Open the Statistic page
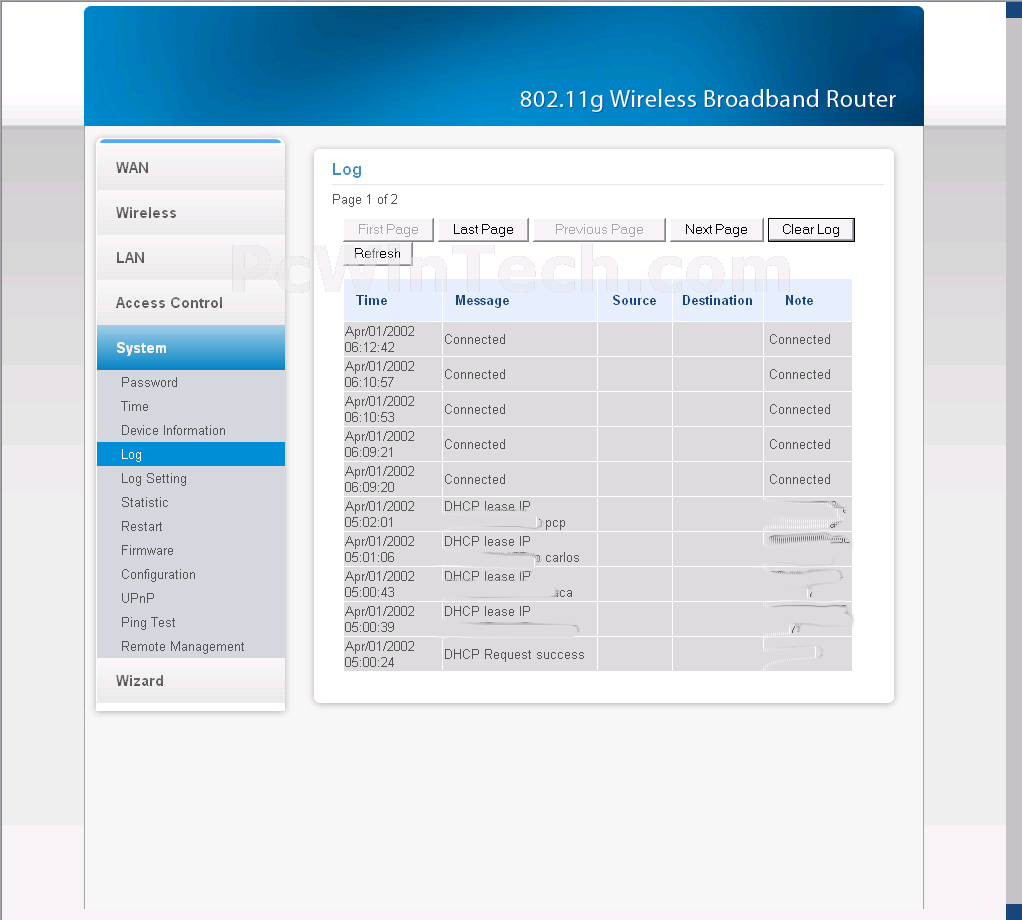The width and height of the screenshot is (1022, 920). (x=145, y=502)
